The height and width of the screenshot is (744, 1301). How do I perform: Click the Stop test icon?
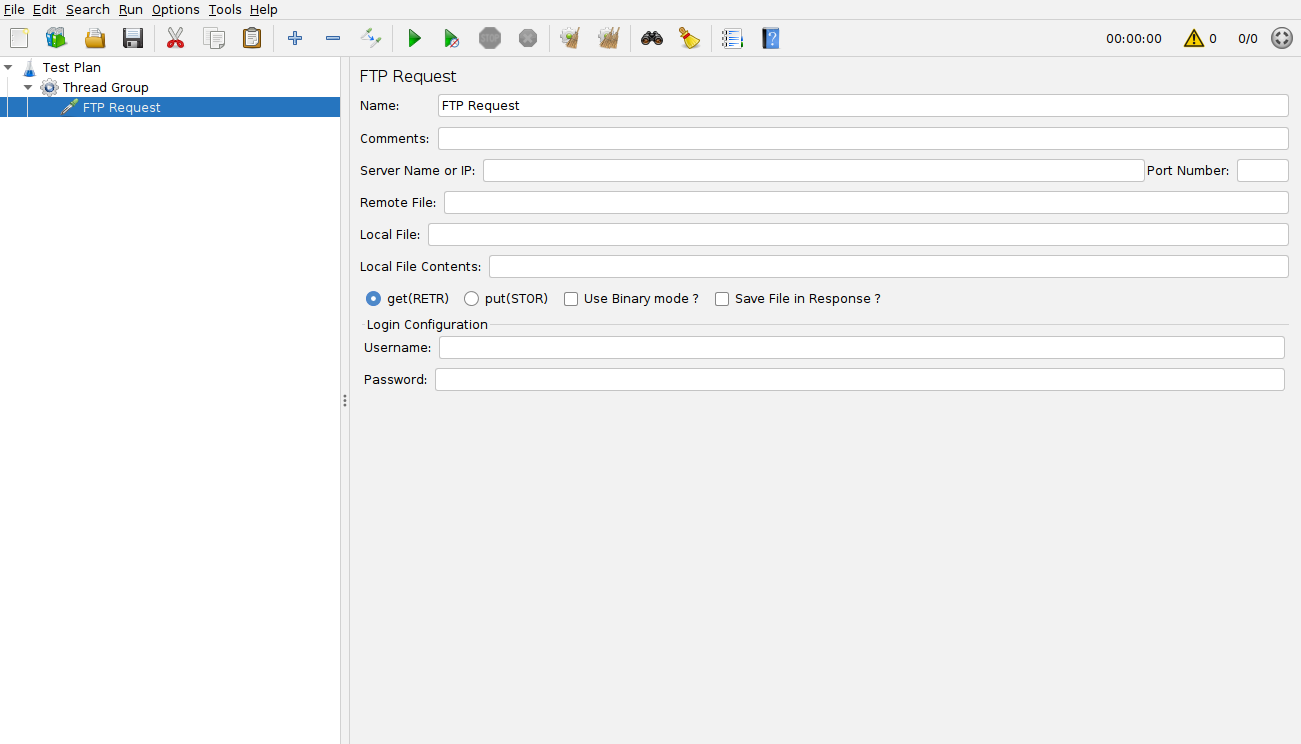coord(490,38)
